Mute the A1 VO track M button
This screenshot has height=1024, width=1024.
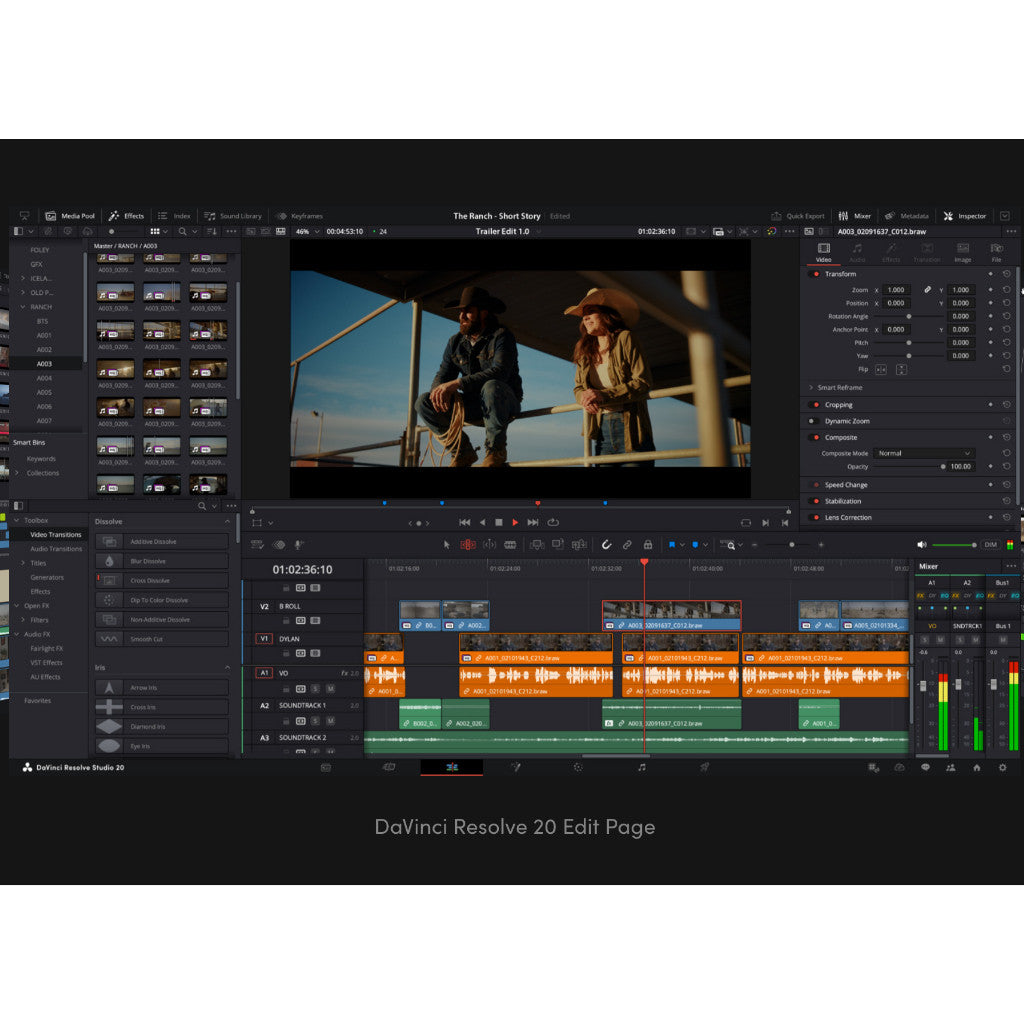(330, 689)
